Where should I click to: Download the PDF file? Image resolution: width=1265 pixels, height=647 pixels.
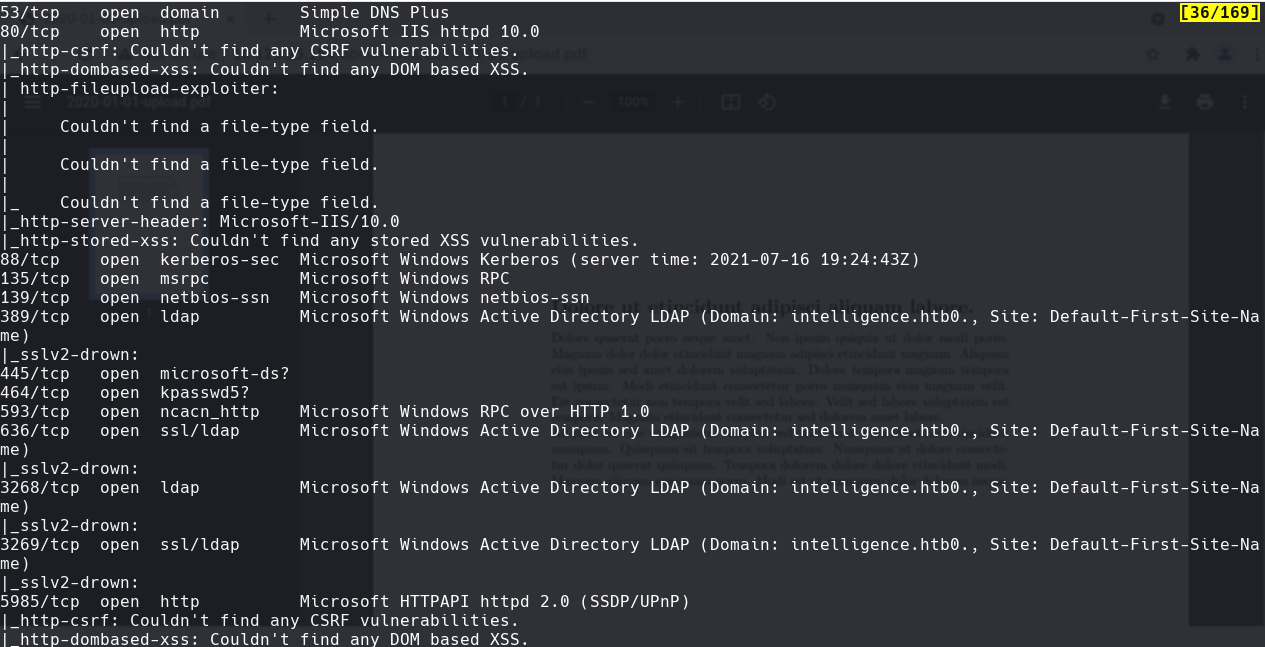pos(1166,102)
